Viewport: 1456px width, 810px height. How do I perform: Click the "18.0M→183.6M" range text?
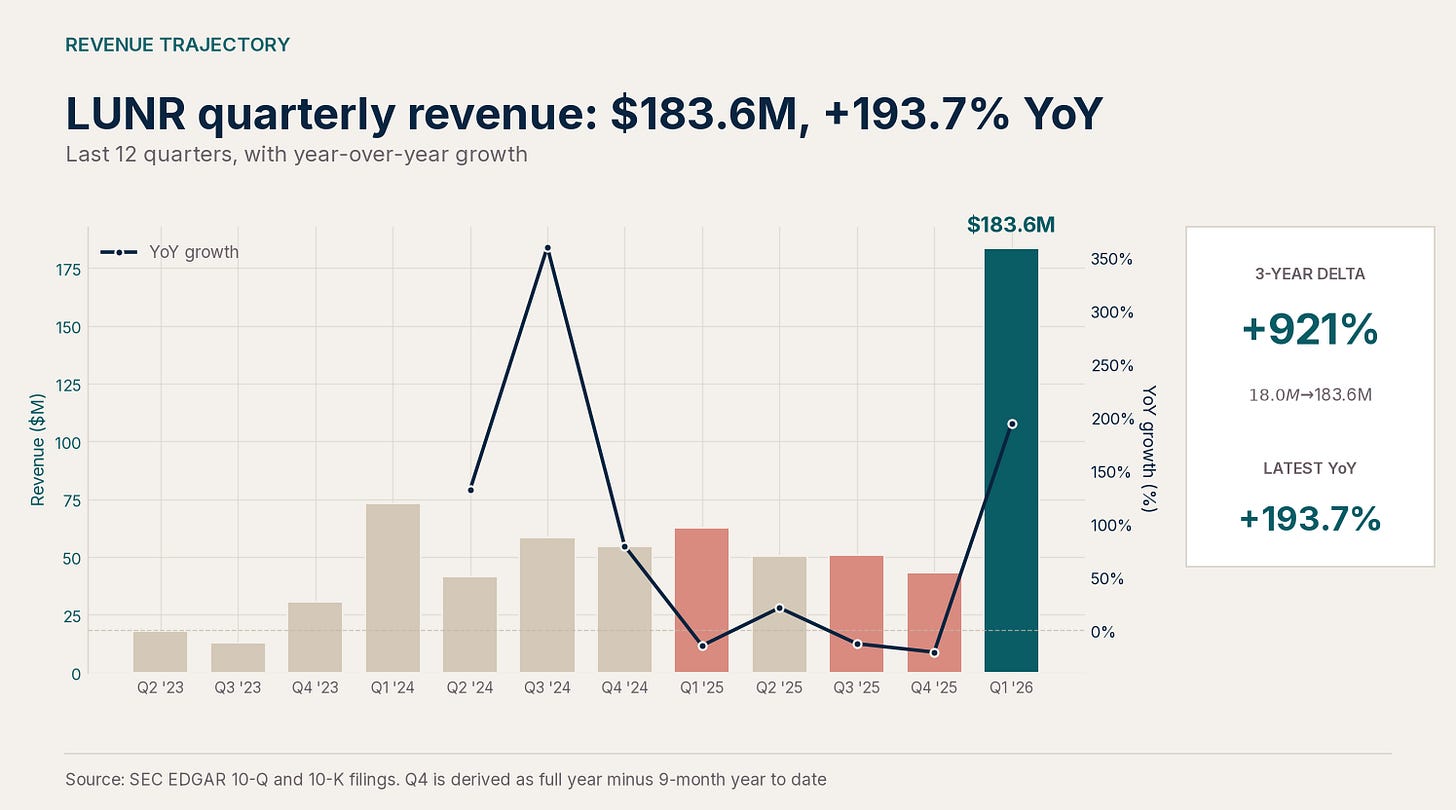click(1310, 395)
